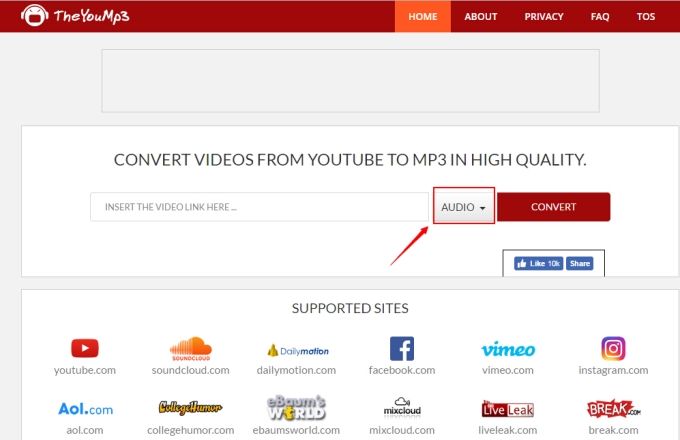Click the break.com text label
The image size is (680, 440).
click(613, 430)
